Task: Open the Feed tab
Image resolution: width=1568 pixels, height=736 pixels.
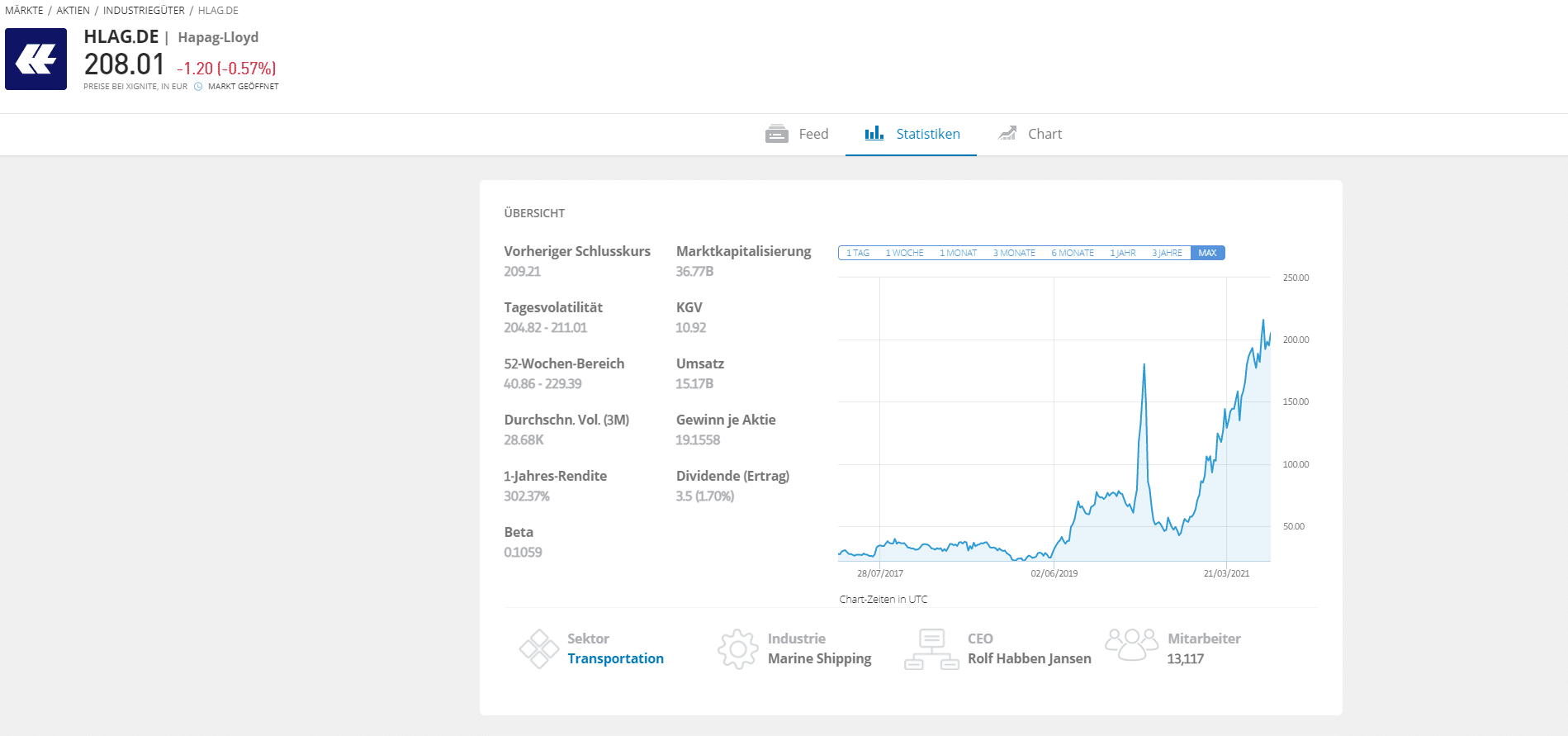Action: point(797,134)
